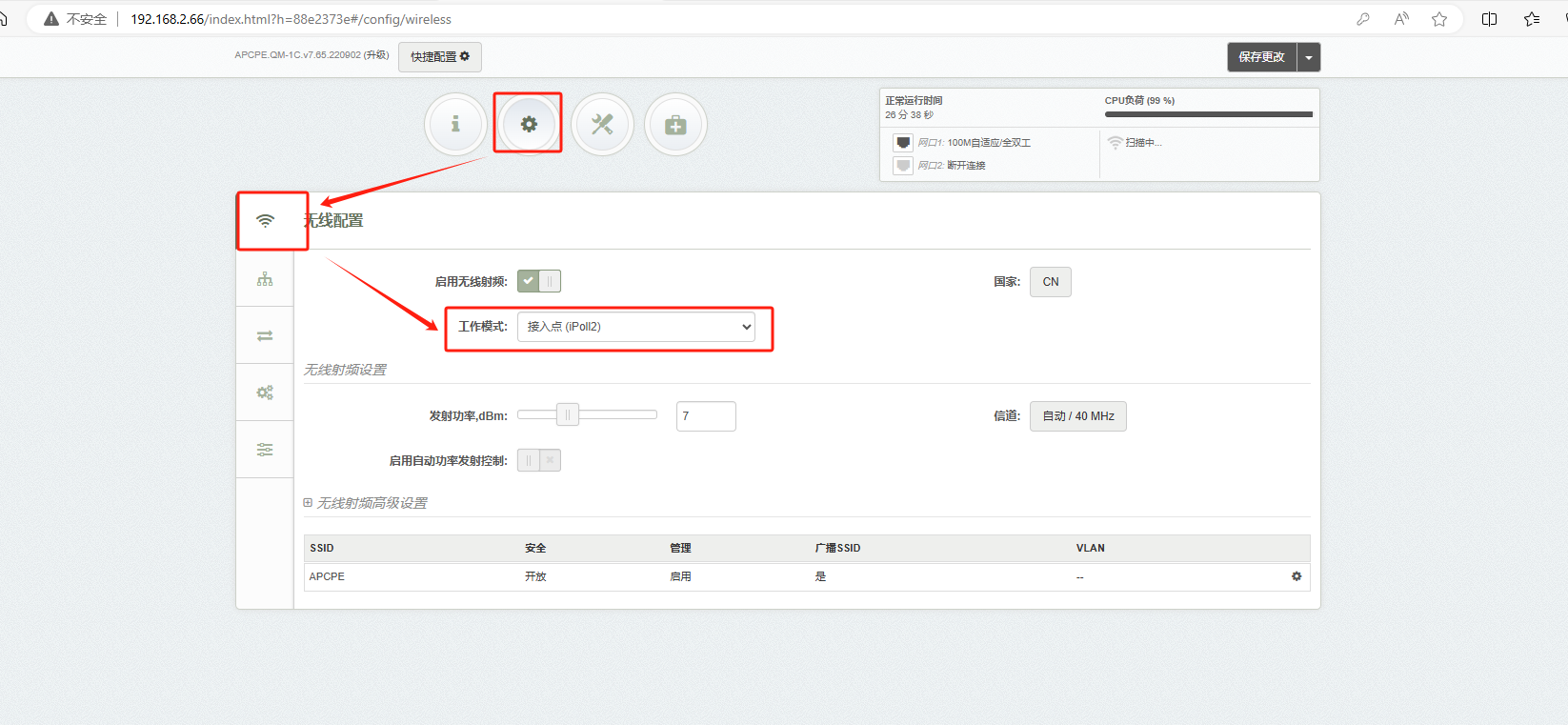Select the sliders system sidebar icon
The width and height of the screenshot is (1568, 725).
pos(265,450)
